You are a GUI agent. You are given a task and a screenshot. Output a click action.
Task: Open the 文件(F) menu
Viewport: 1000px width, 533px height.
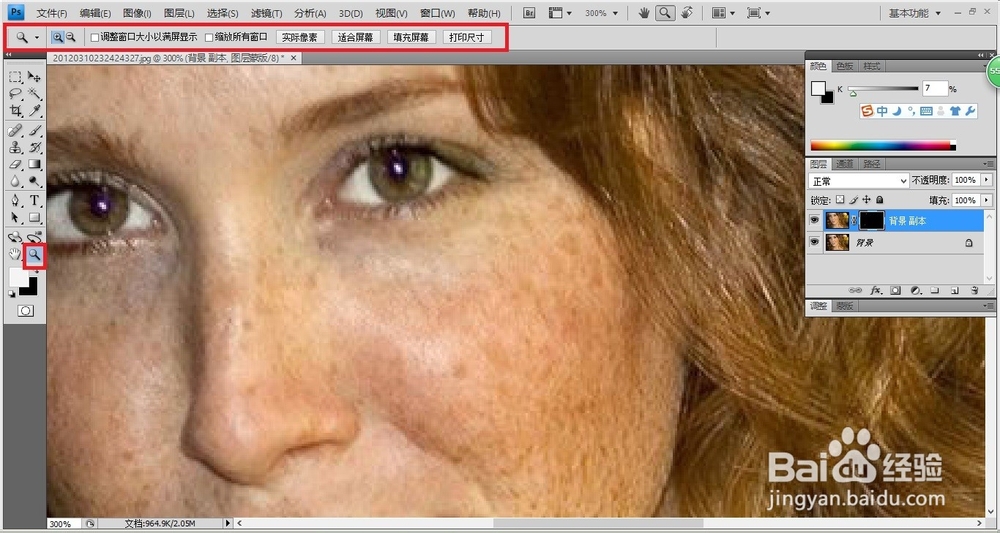(x=52, y=13)
